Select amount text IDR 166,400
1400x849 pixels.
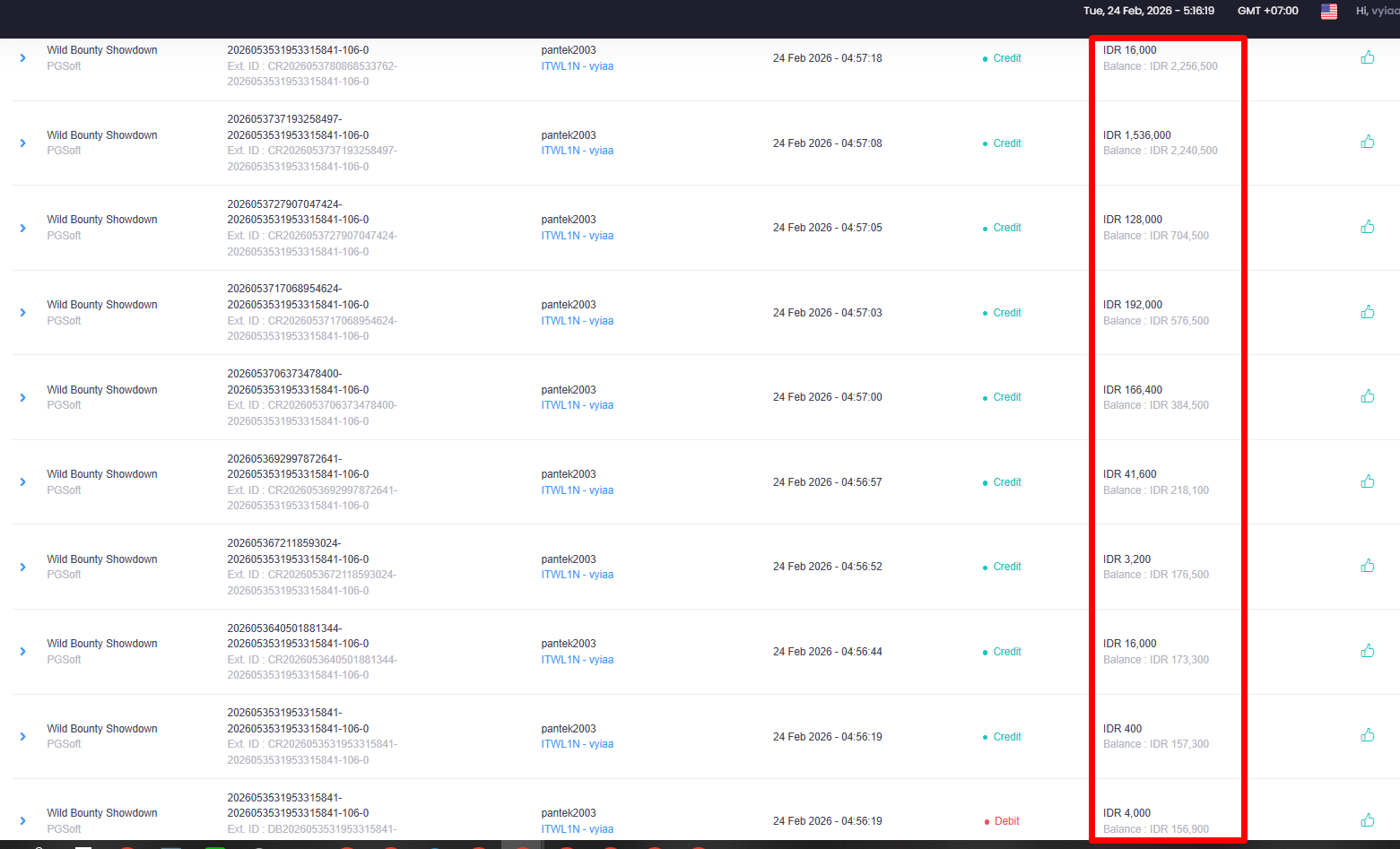coord(1133,390)
